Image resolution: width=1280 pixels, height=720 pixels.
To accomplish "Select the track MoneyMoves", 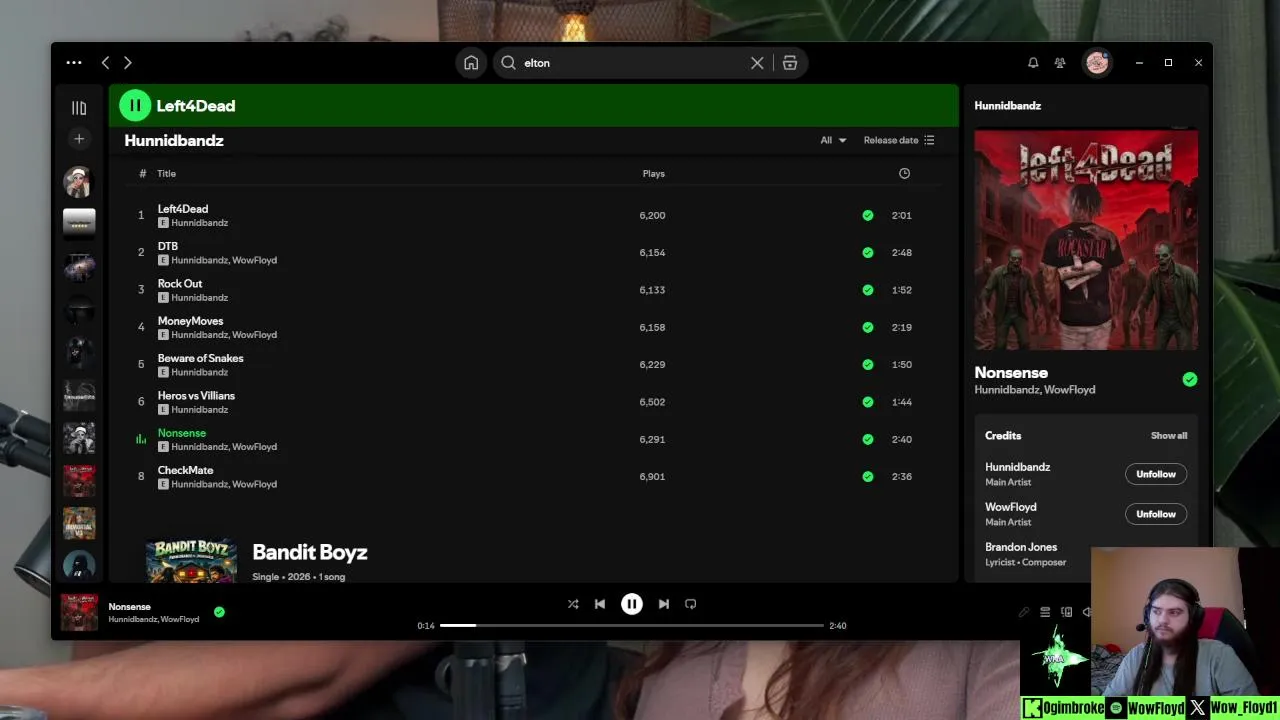I will [190, 321].
